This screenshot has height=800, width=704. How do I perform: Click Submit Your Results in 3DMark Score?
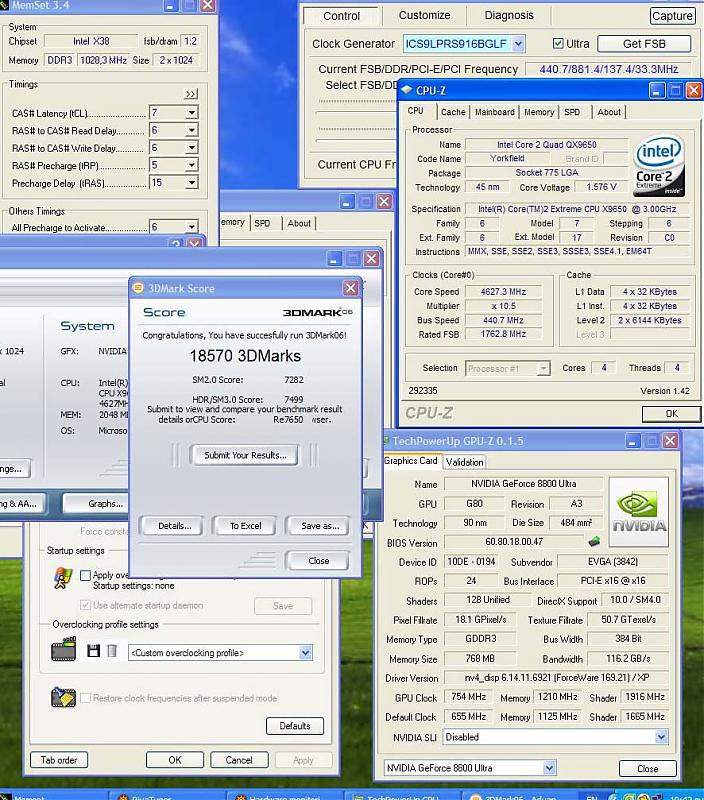(x=245, y=455)
